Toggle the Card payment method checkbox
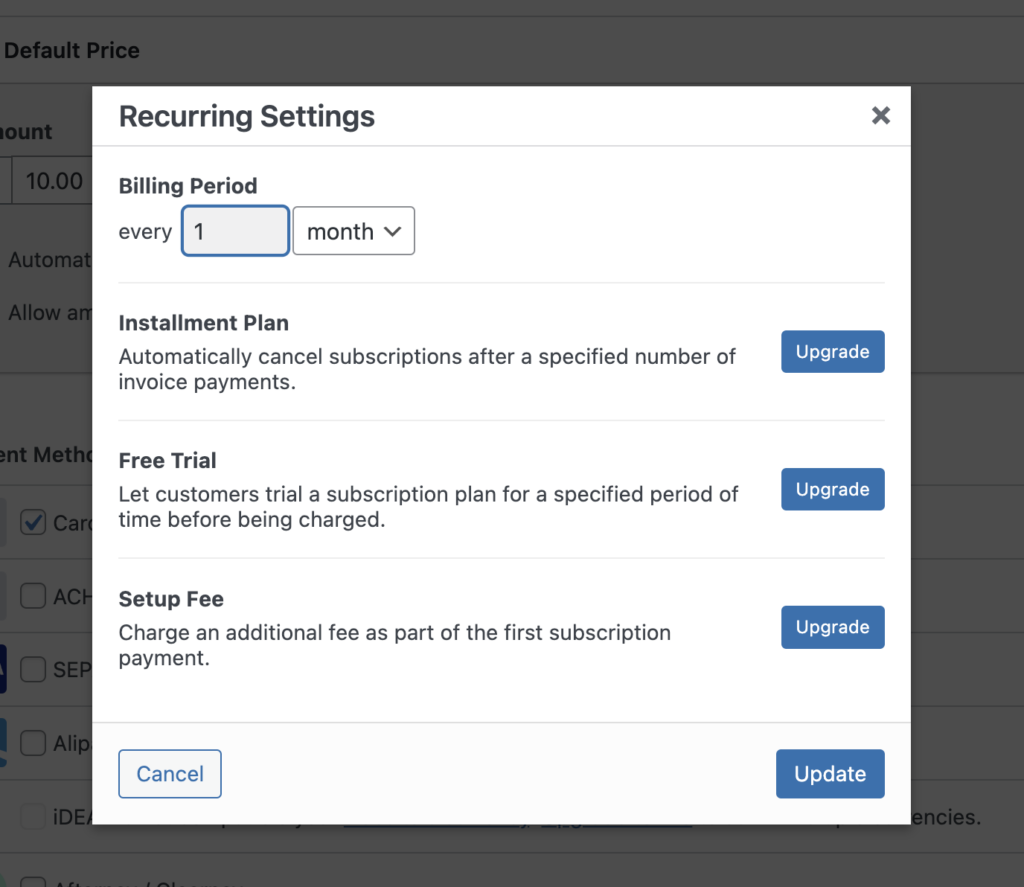 coord(33,523)
